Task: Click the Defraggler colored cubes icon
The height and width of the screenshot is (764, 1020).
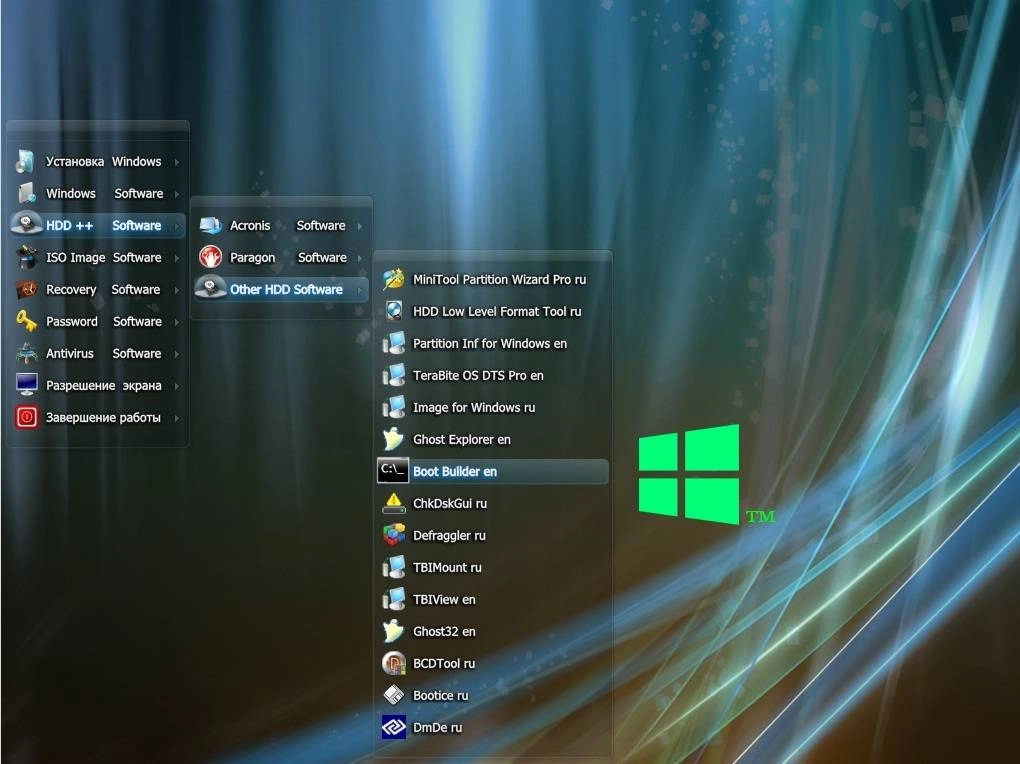Action: (x=394, y=535)
